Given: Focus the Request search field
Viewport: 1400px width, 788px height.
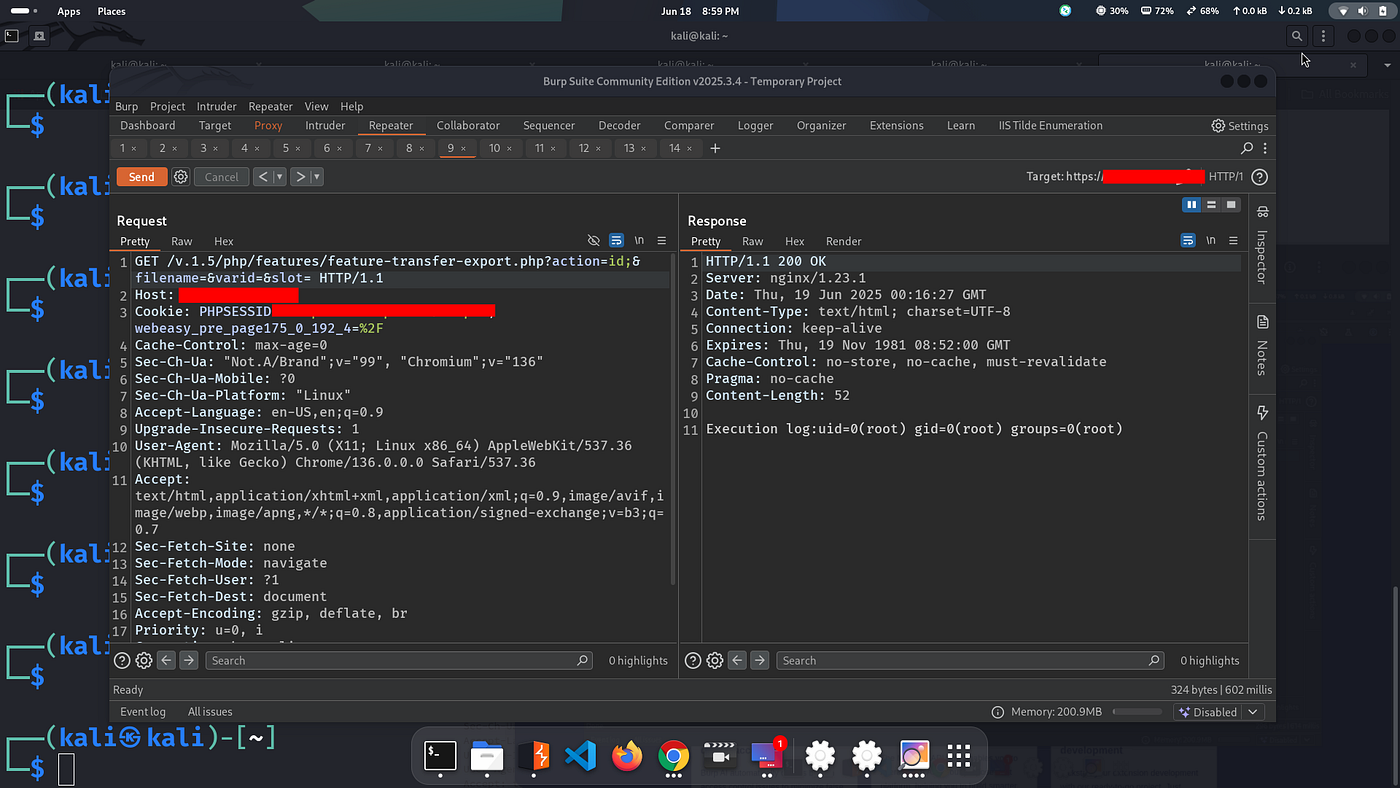Looking at the screenshot, I should tap(400, 660).
